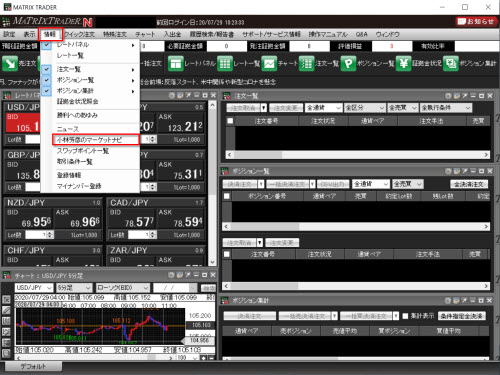Select the third chart tool icon in sidebar
Viewport: 500px width, 375px height.
click(x=6, y=321)
